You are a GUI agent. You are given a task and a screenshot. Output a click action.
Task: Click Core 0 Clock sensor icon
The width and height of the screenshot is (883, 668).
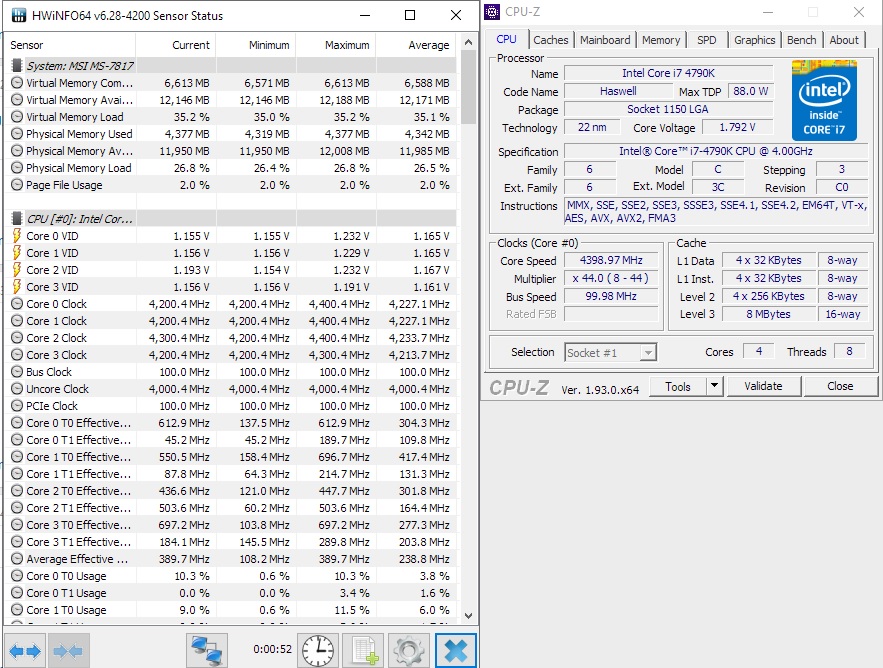[x=17, y=304]
